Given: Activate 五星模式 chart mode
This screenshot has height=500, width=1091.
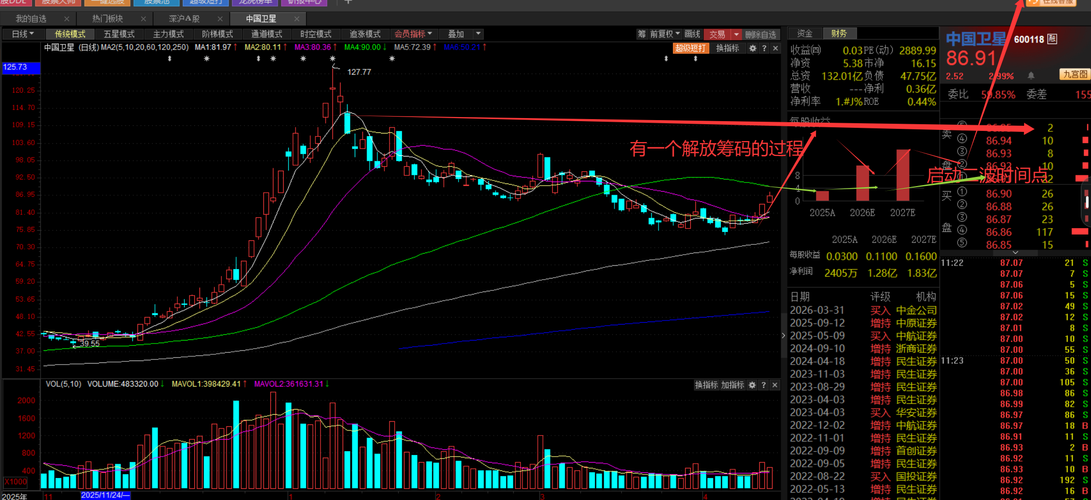Looking at the screenshot, I should coord(119,33).
